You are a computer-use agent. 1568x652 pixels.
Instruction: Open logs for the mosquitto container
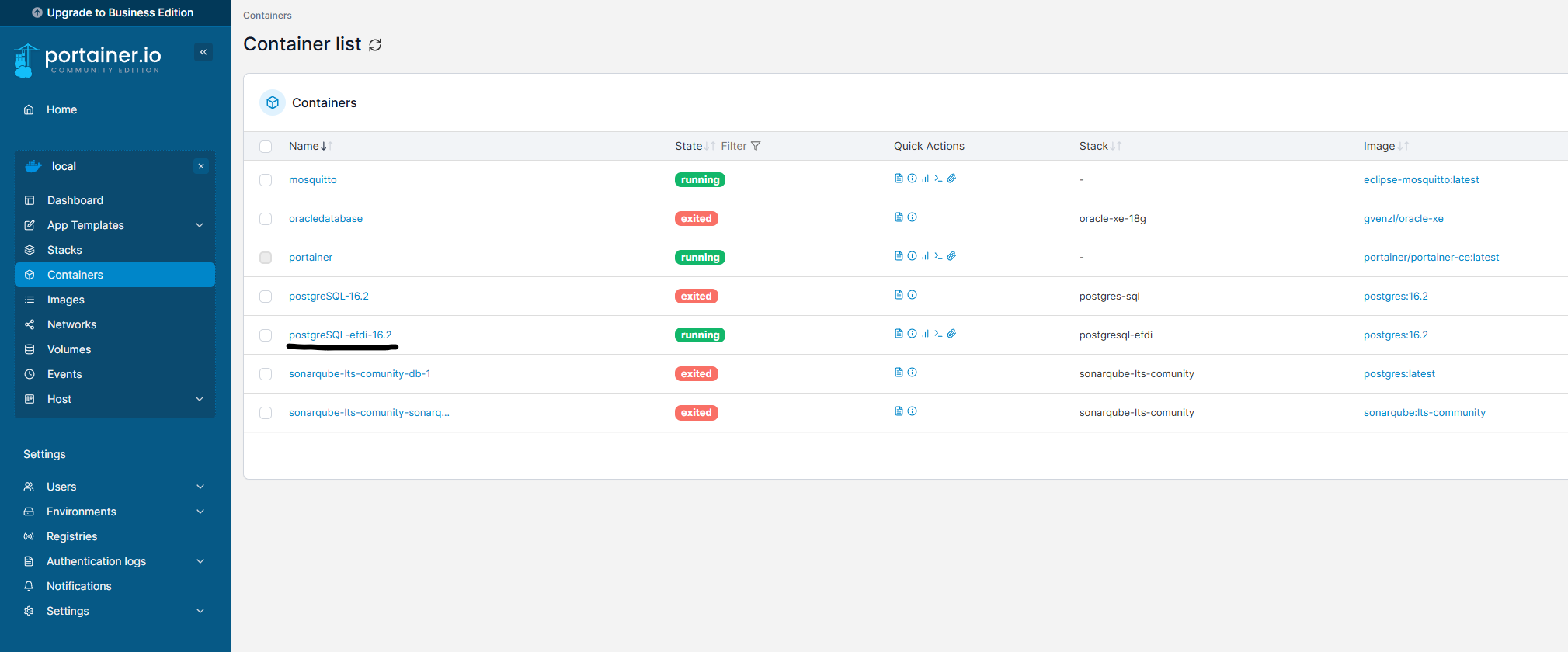pyautogui.click(x=899, y=179)
